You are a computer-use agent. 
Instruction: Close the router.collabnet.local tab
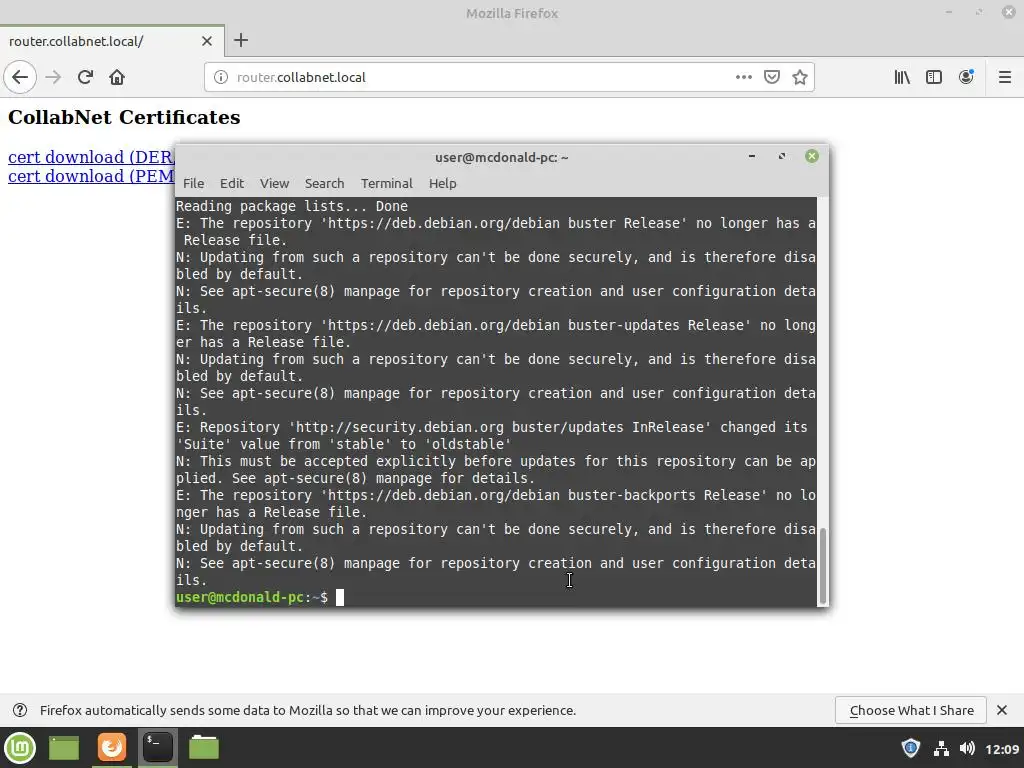coord(207,41)
